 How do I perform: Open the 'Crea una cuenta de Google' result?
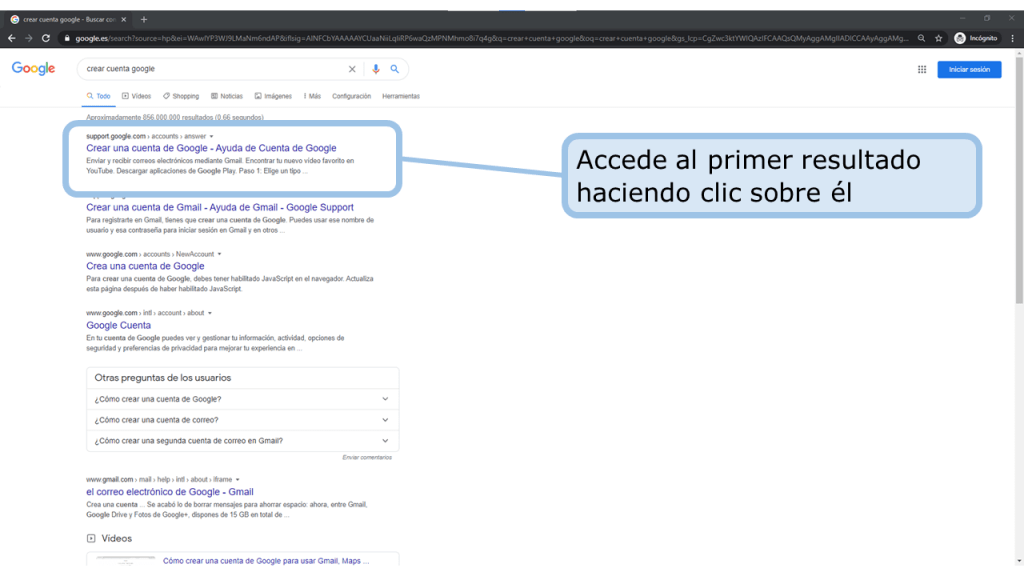pos(145,266)
